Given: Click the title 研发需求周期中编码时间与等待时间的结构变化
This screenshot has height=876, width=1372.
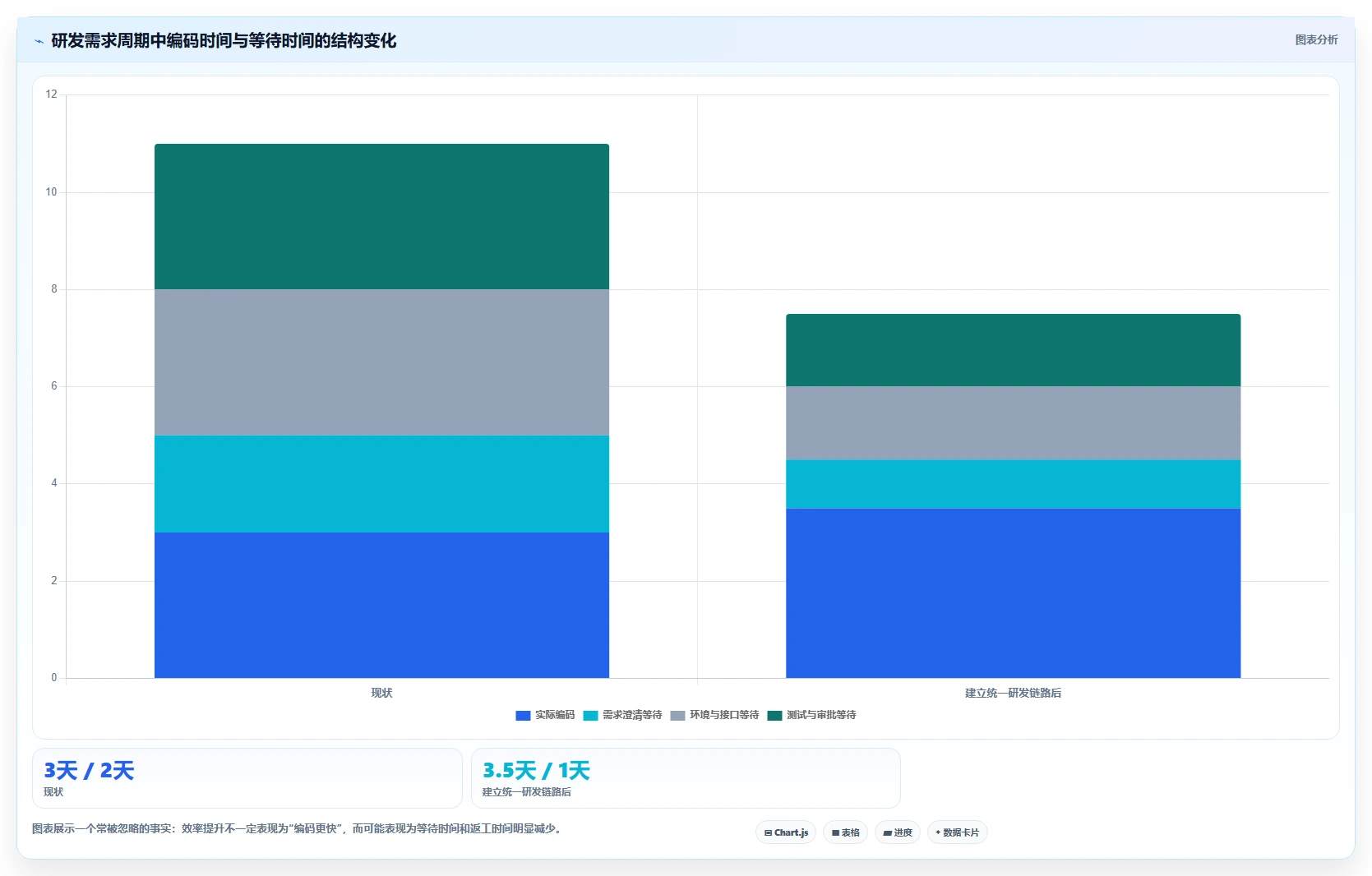Looking at the screenshot, I should pos(224,40).
